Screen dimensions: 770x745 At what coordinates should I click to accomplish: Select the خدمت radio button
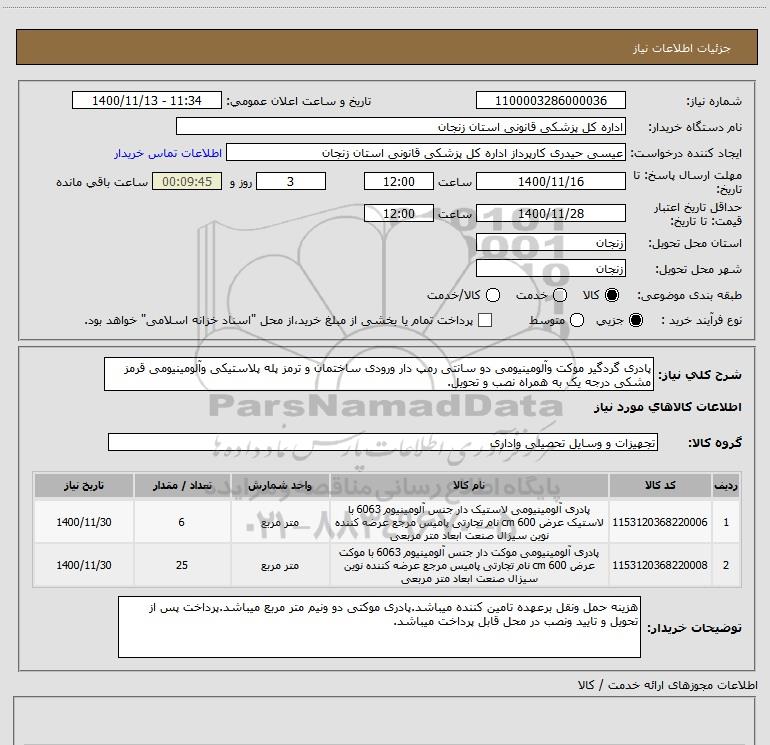[560, 295]
